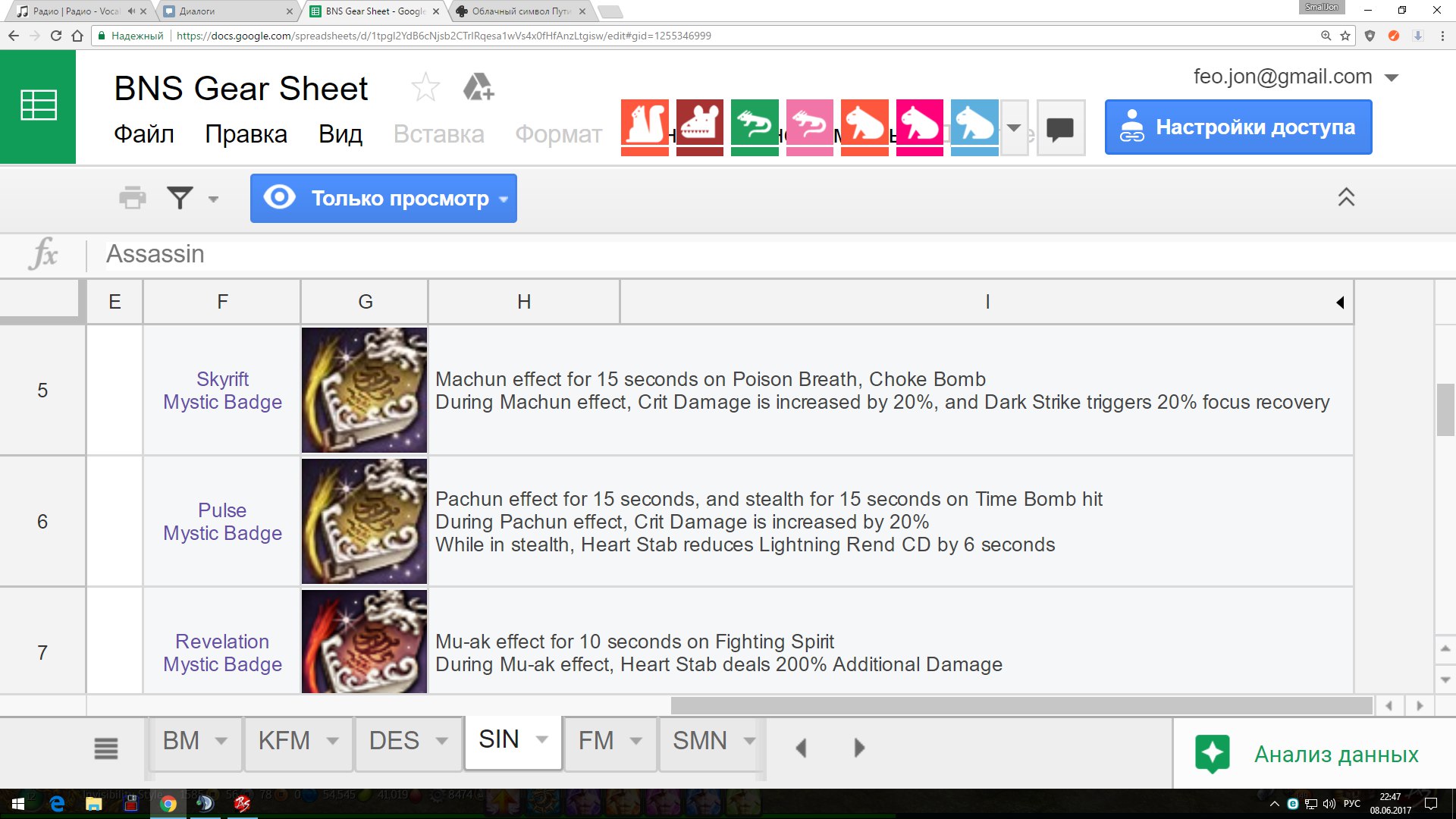Click the Настройки доступа share button
Viewport: 1456px width, 819px height.
pyautogui.click(x=1238, y=127)
